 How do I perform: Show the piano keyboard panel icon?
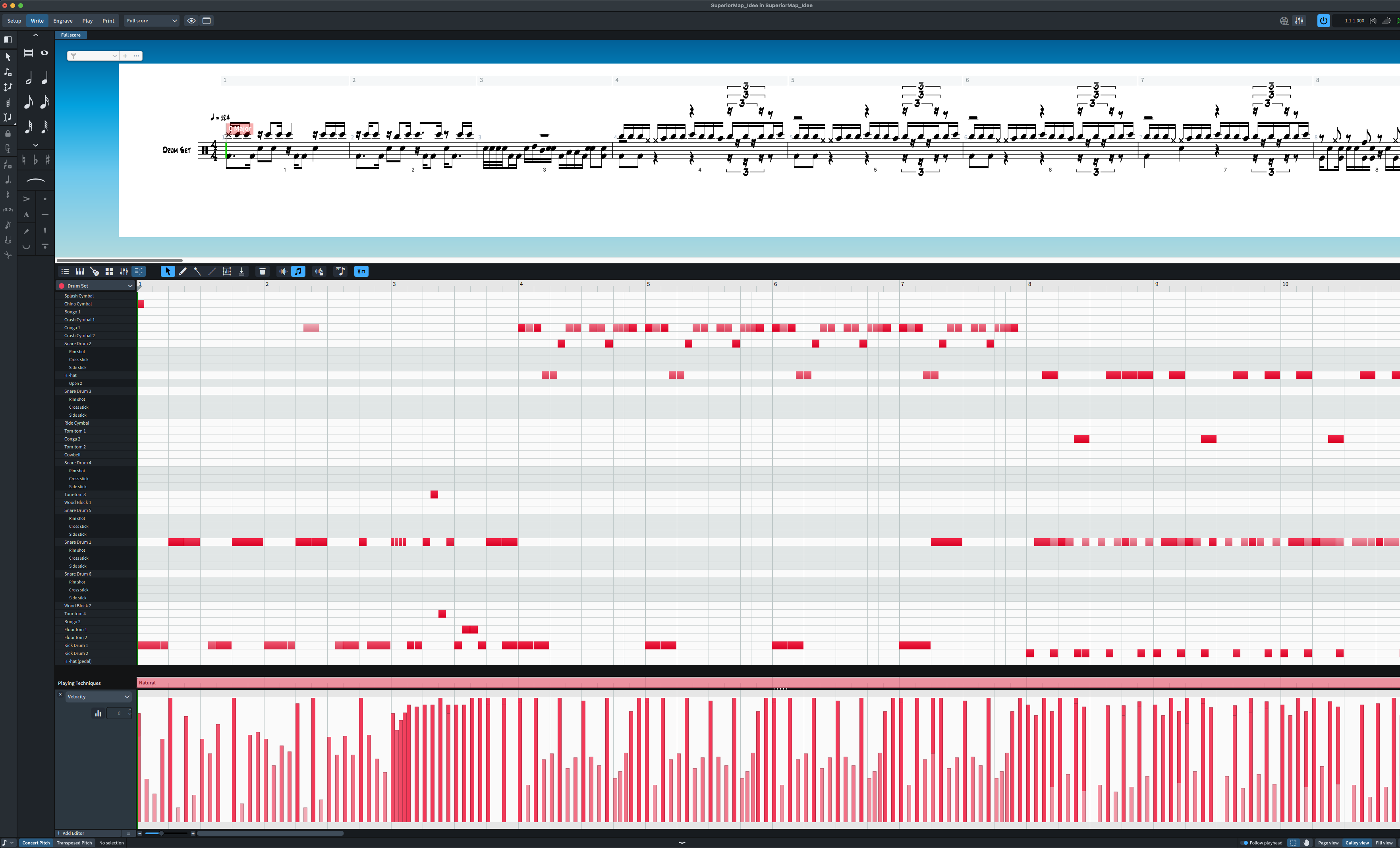pyautogui.click(x=79, y=272)
